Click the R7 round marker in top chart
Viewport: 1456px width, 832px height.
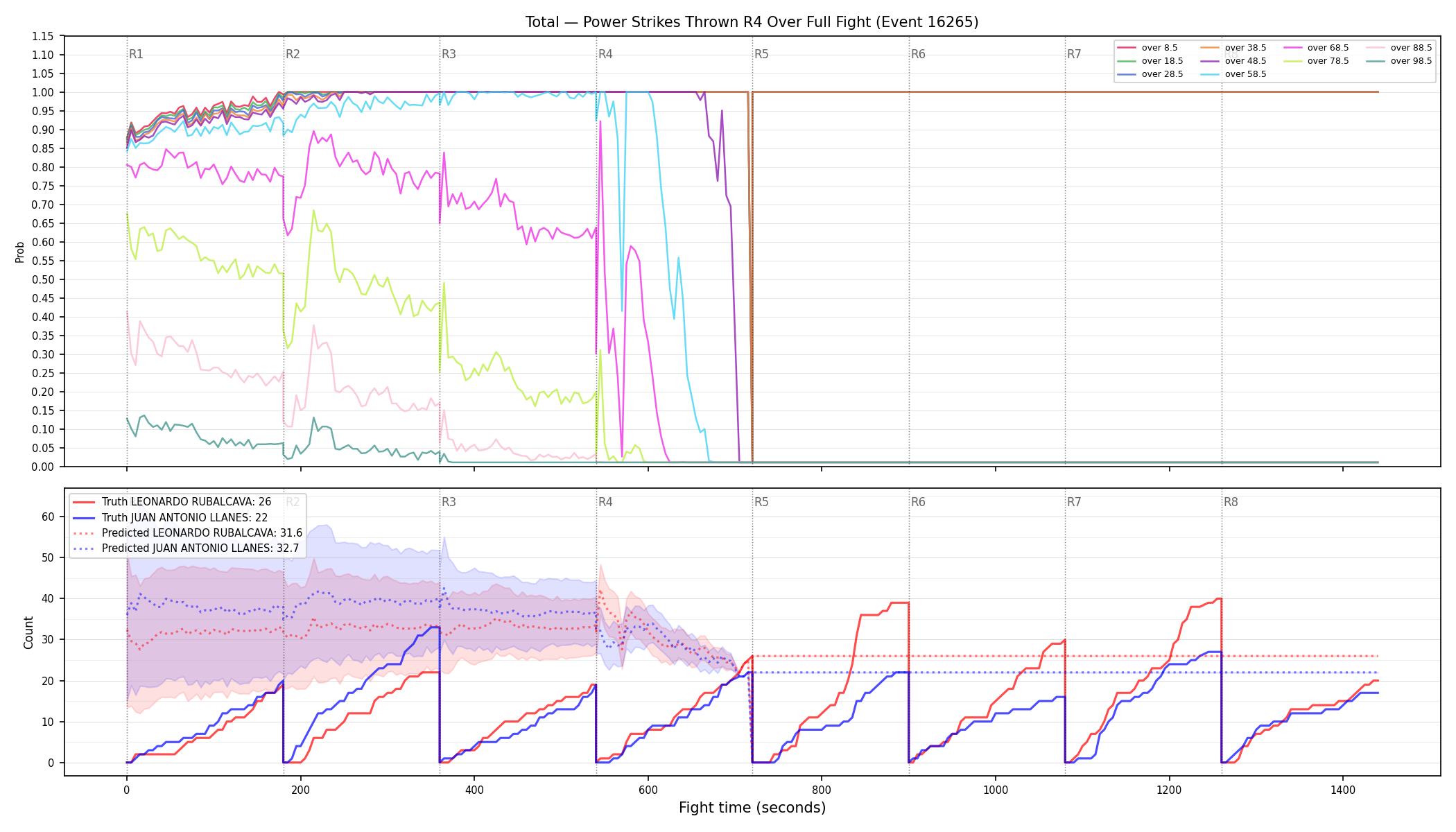point(1074,54)
